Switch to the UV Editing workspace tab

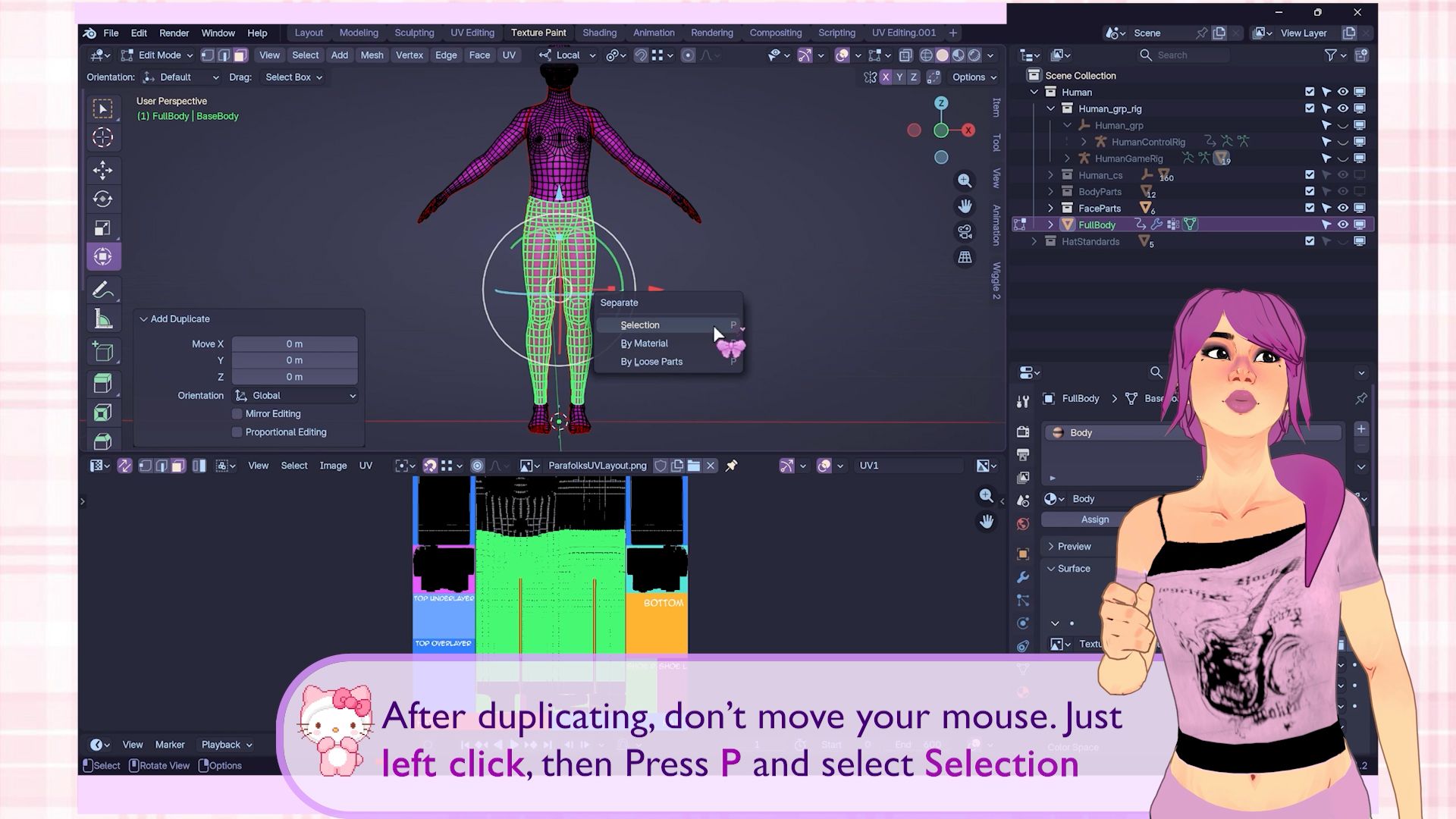(x=472, y=33)
